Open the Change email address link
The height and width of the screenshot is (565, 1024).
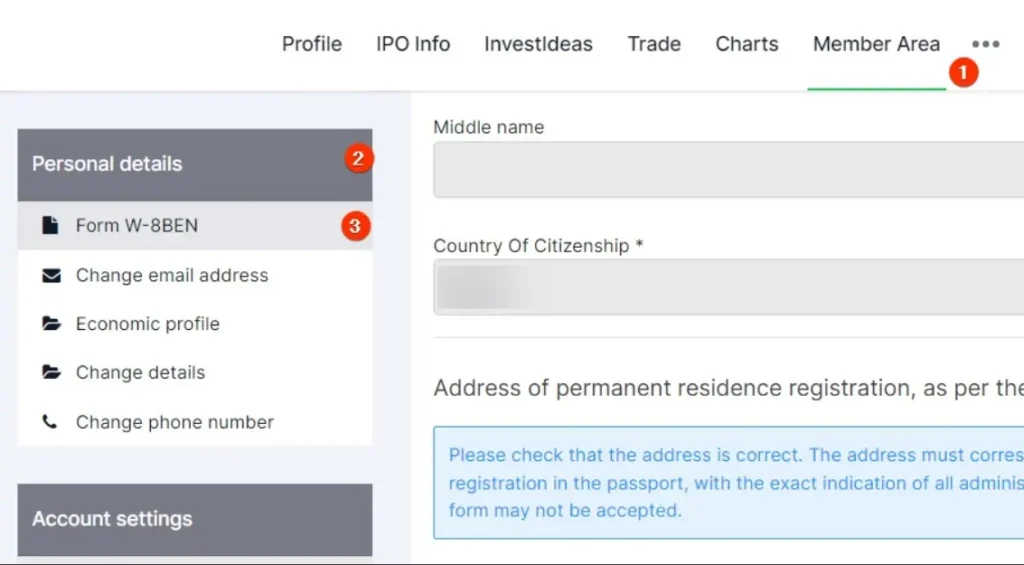coord(172,276)
